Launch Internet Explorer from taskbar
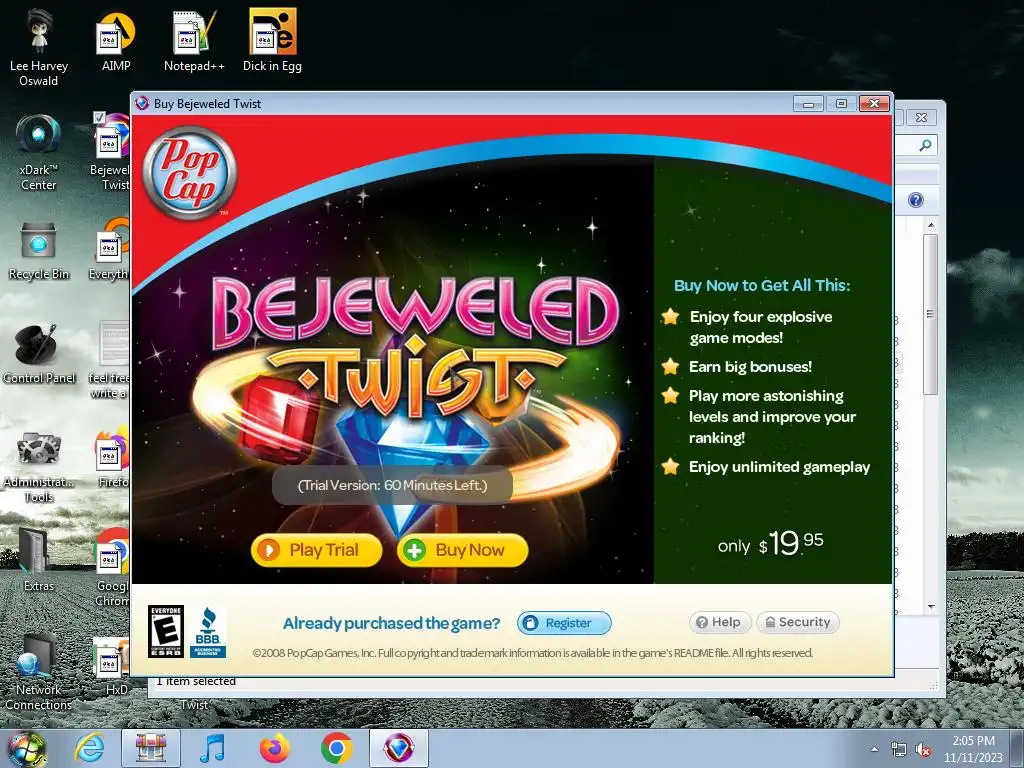The height and width of the screenshot is (768, 1024). point(89,748)
